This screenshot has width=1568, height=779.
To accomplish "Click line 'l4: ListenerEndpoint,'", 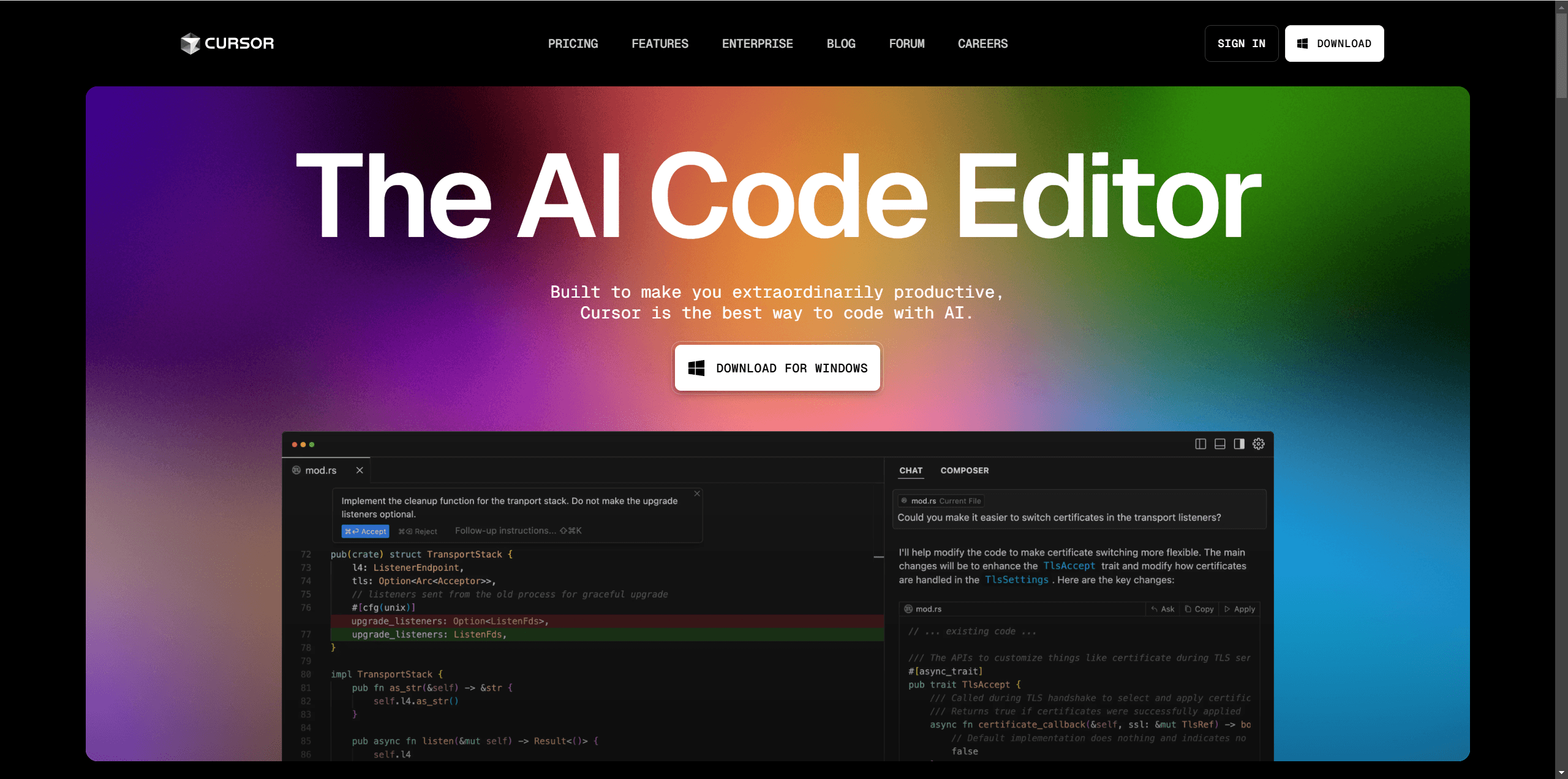I will coord(408,568).
